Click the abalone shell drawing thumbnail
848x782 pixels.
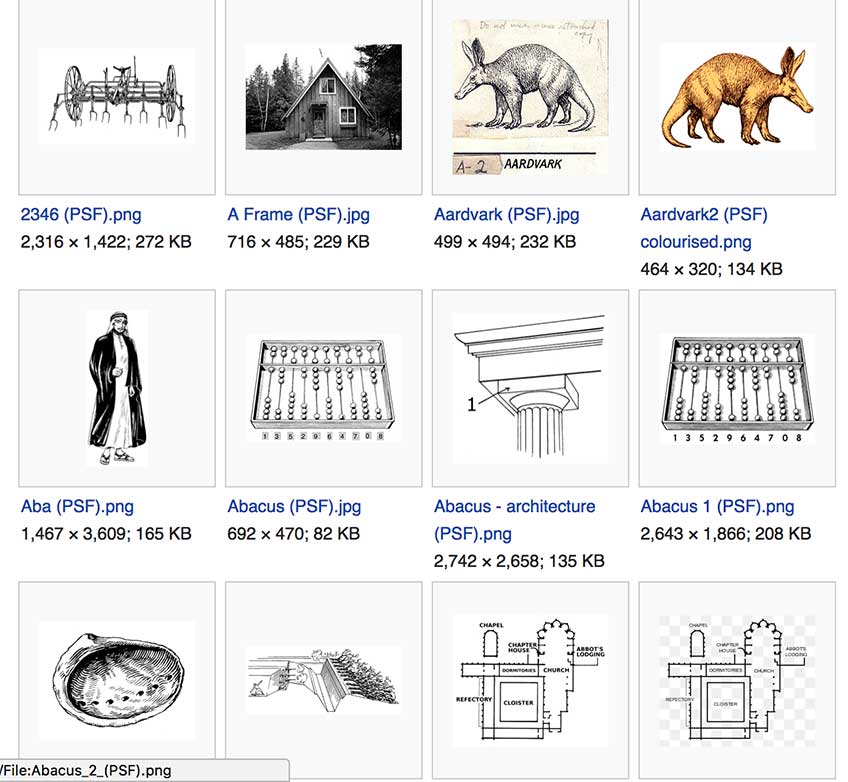pyautogui.click(x=117, y=680)
